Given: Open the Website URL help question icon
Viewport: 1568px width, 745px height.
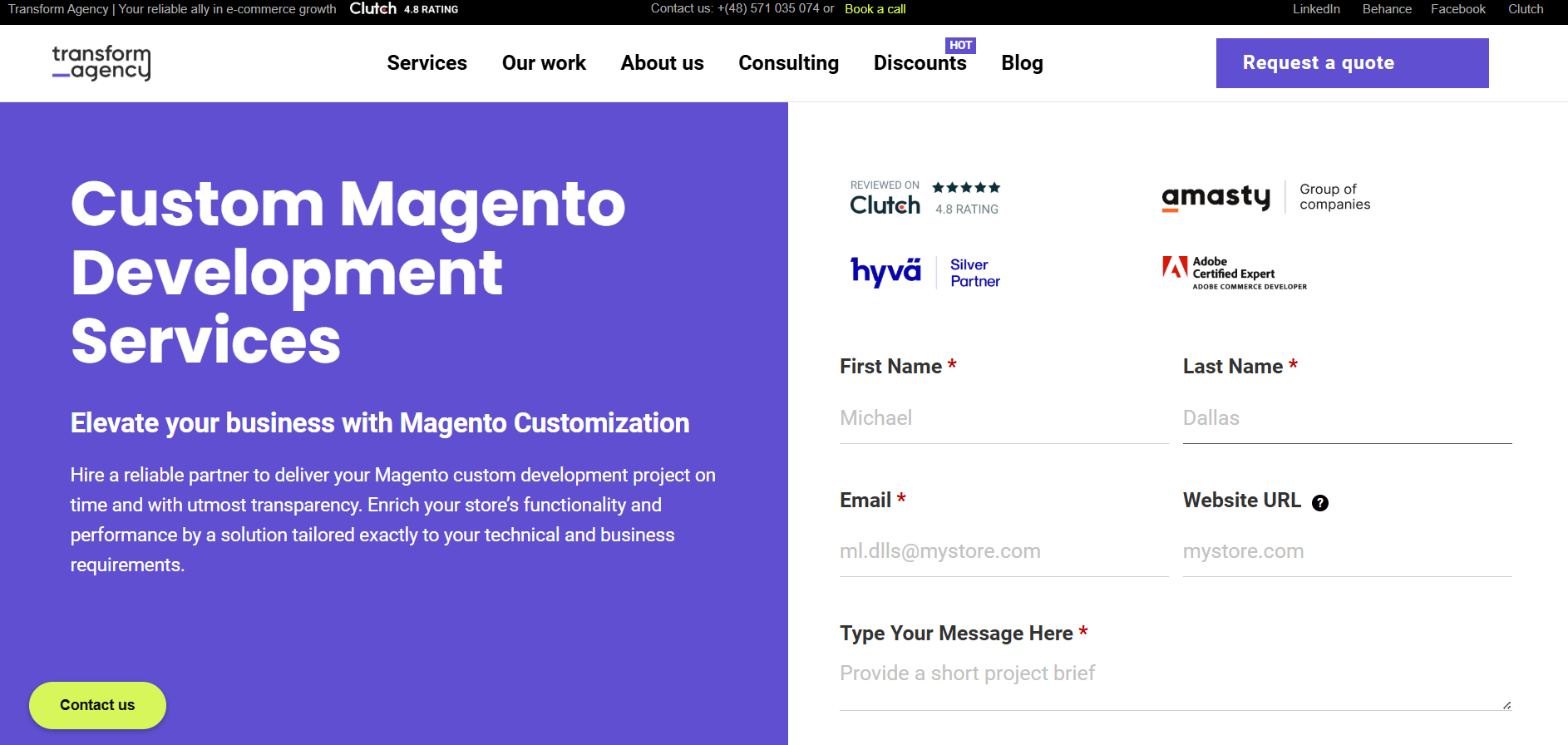Looking at the screenshot, I should click(1320, 502).
